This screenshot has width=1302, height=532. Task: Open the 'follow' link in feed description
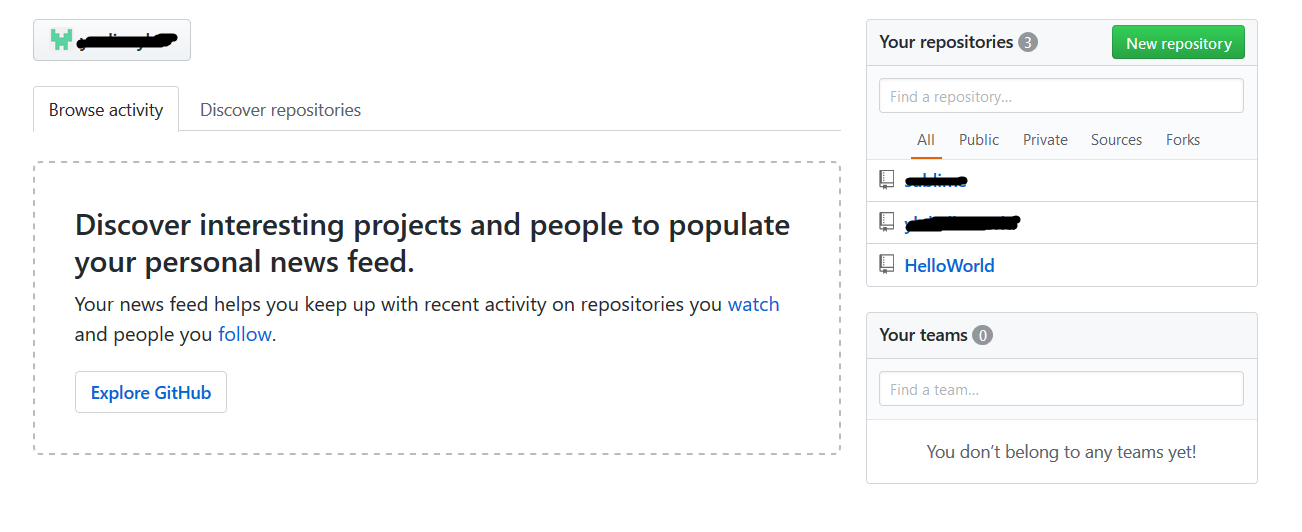(245, 334)
